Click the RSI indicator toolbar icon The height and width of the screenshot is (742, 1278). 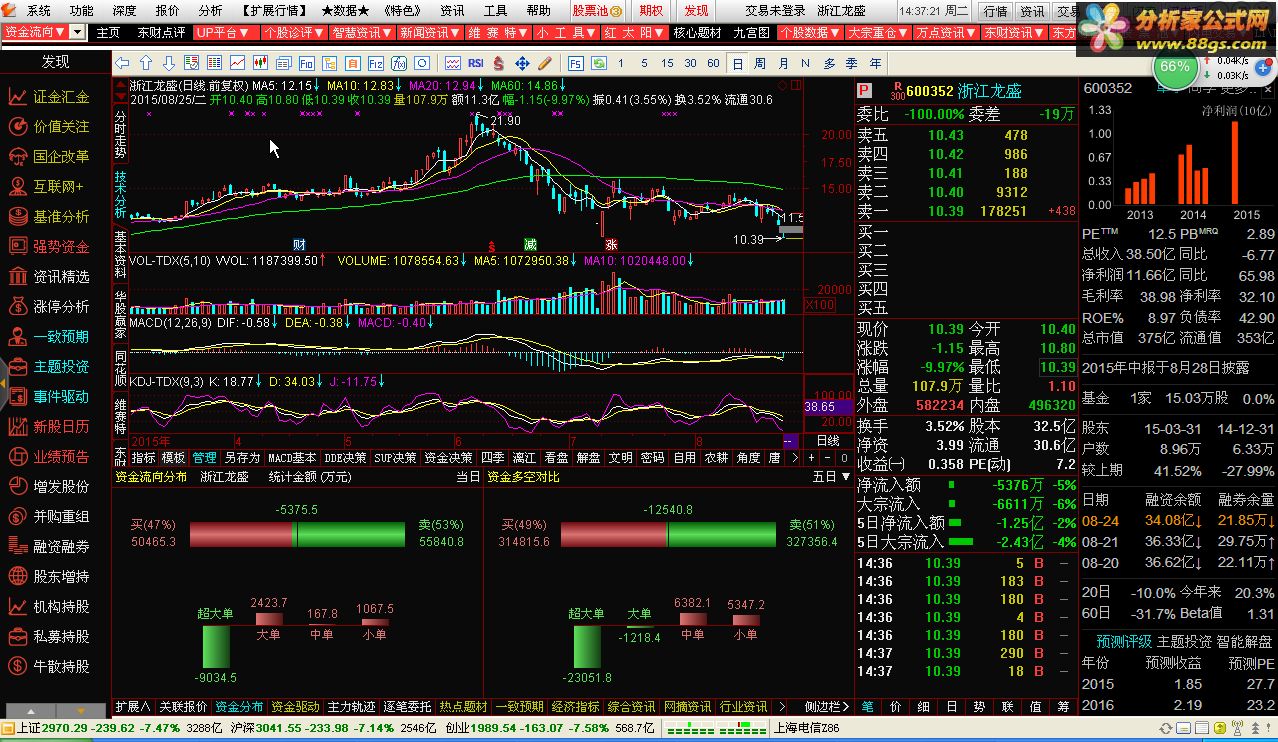point(475,63)
